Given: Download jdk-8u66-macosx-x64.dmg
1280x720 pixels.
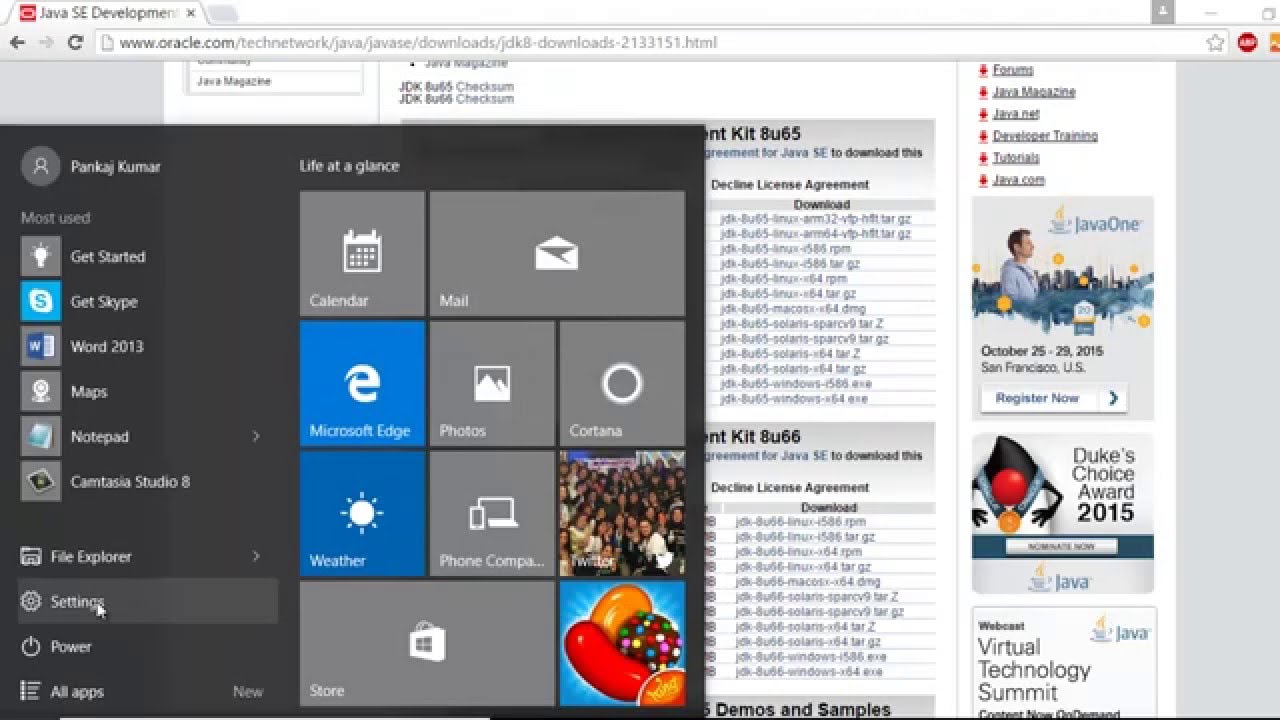Looking at the screenshot, I should [808, 582].
